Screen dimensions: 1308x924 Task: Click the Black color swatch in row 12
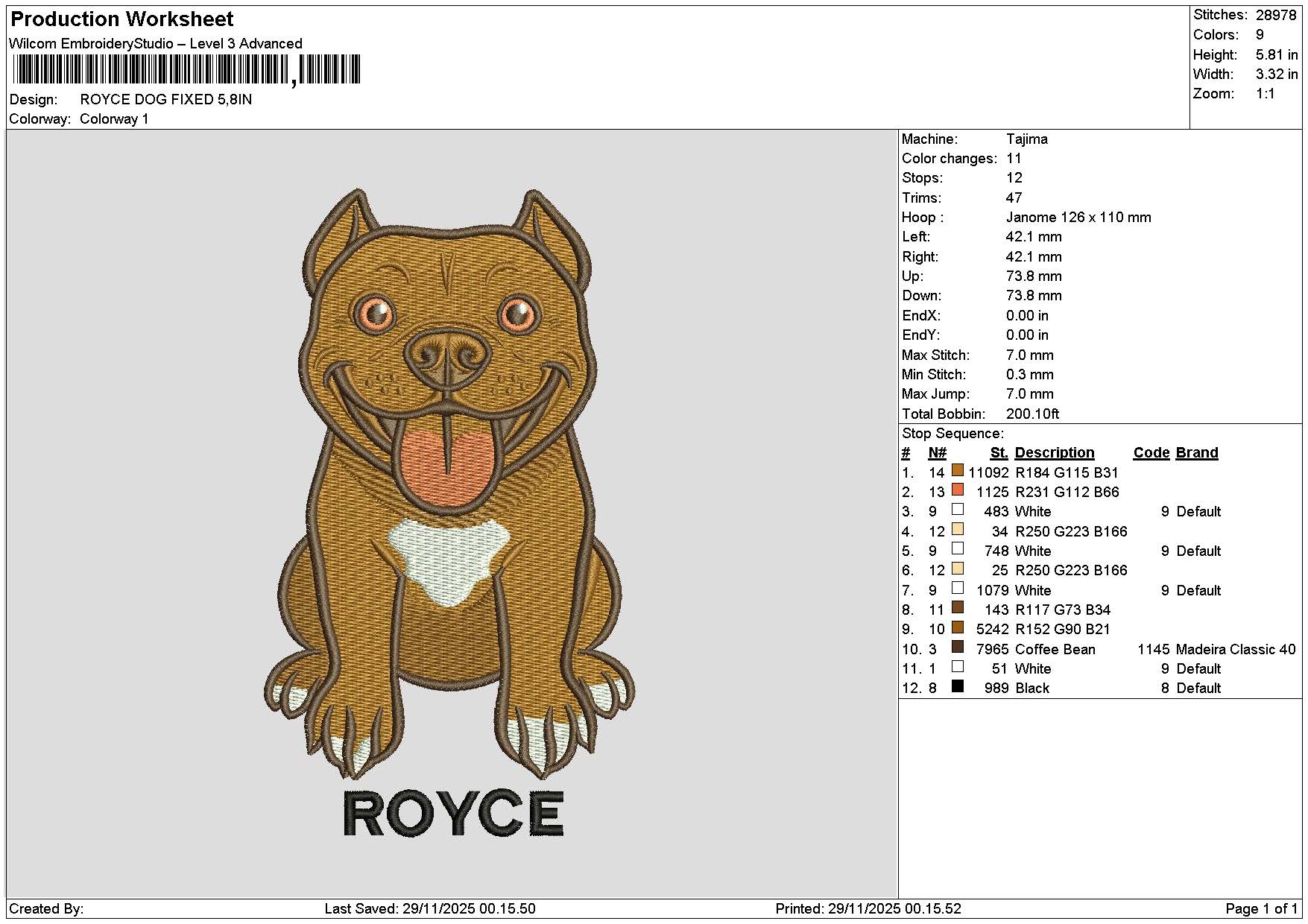(958, 686)
